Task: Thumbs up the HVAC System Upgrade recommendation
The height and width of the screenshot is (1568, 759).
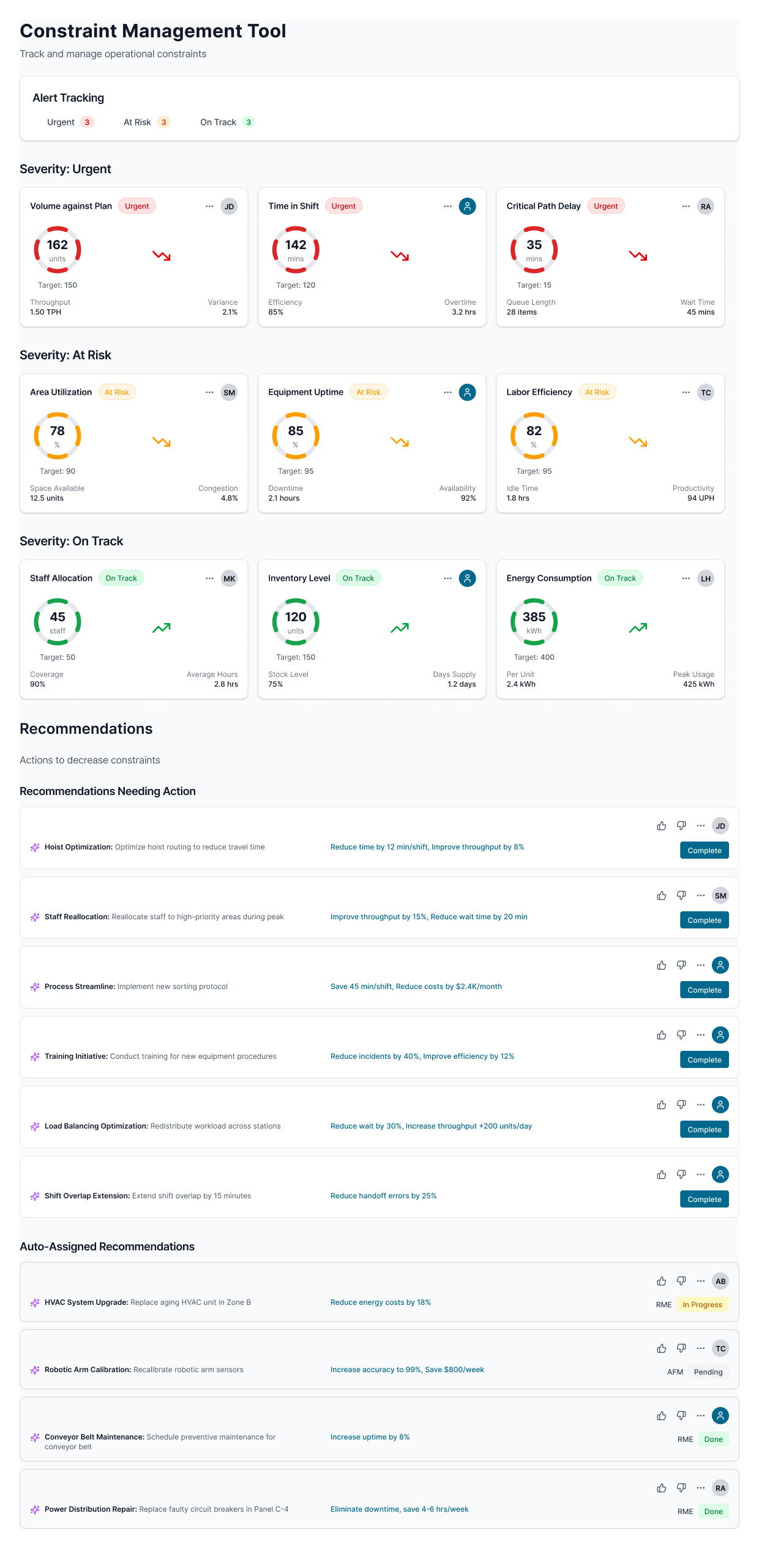Action: click(662, 1281)
